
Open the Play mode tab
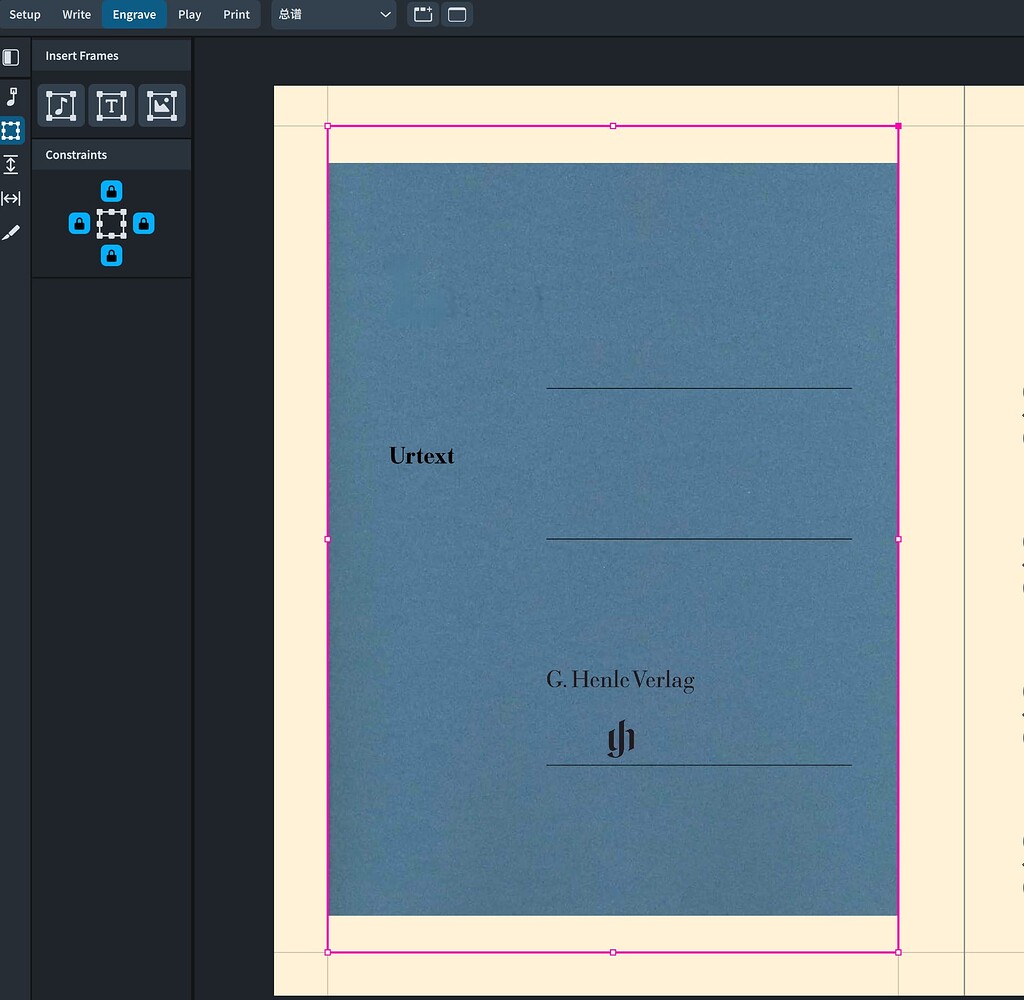(x=189, y=14)
